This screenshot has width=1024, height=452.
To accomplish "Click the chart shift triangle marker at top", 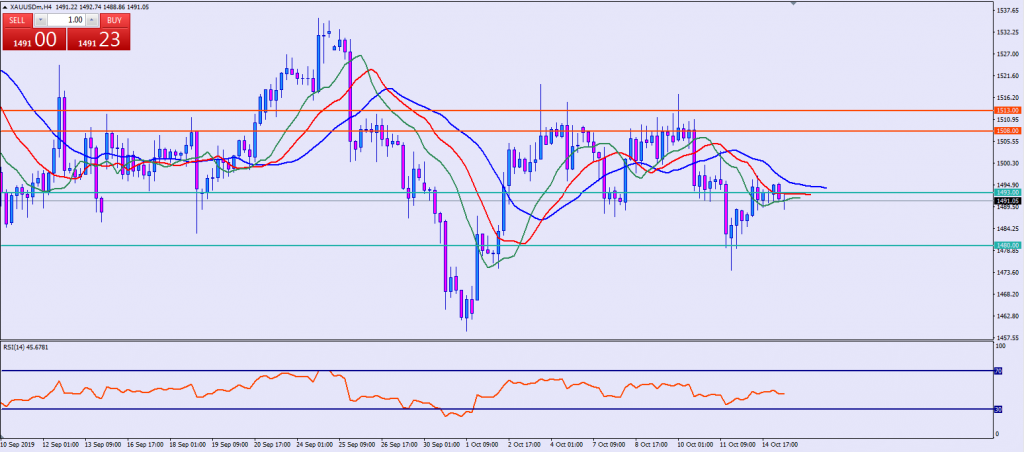I will tap(795, 4).
